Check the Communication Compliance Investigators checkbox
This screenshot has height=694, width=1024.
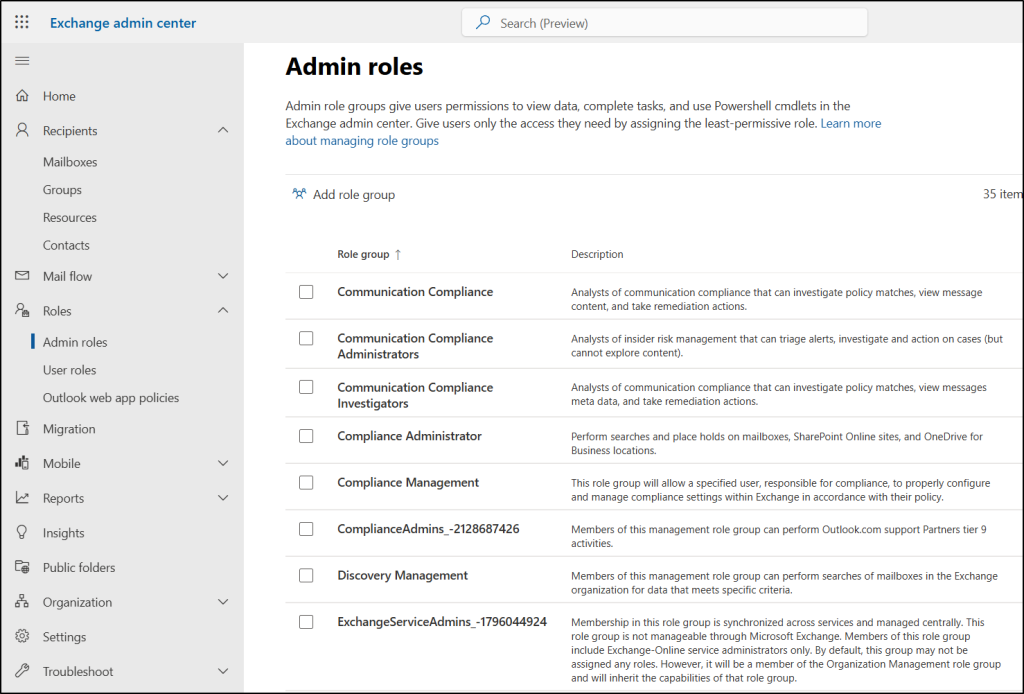tap(306, 387)
